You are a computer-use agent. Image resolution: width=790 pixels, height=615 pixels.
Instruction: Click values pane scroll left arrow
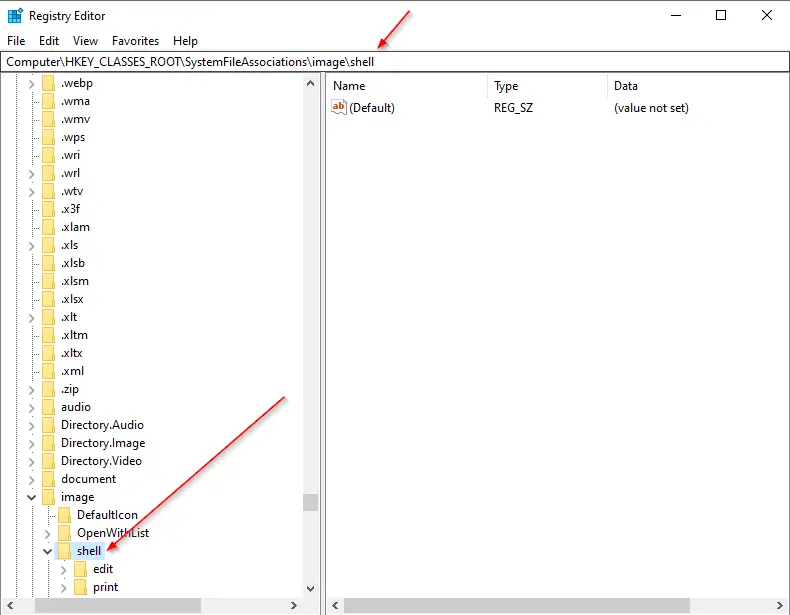pyautogui.click(x=335, y=605)
